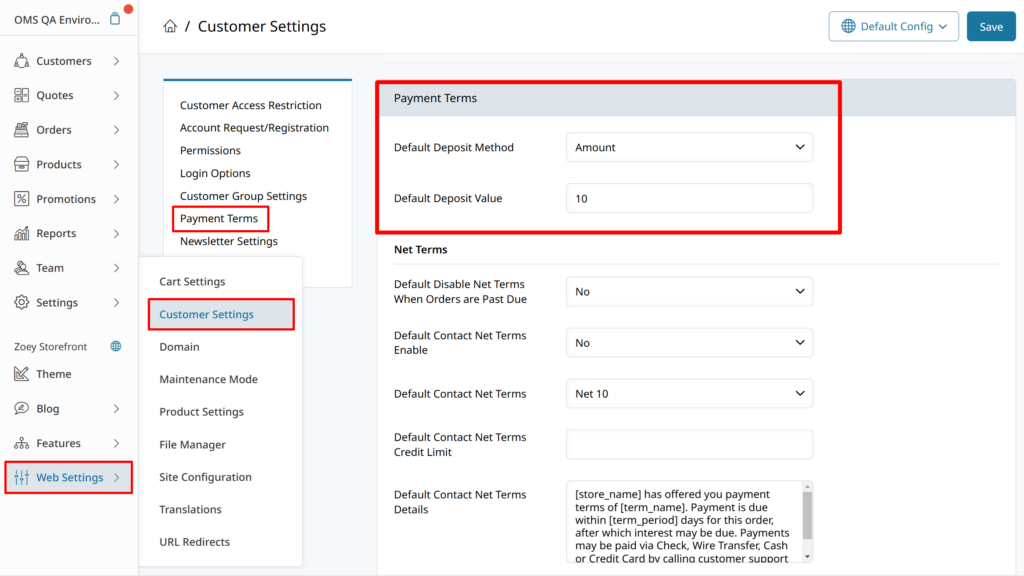Click the home icon in breadcrumb

(x=170, y=26)
